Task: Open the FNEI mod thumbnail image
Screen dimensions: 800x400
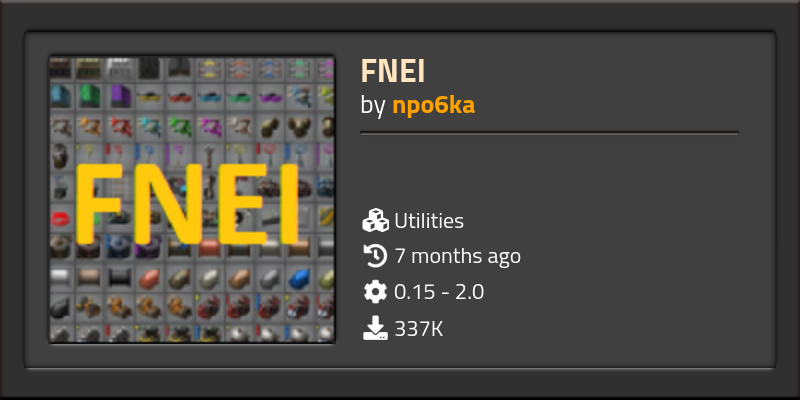Action: pyautogui.click(x=192, y=199)
